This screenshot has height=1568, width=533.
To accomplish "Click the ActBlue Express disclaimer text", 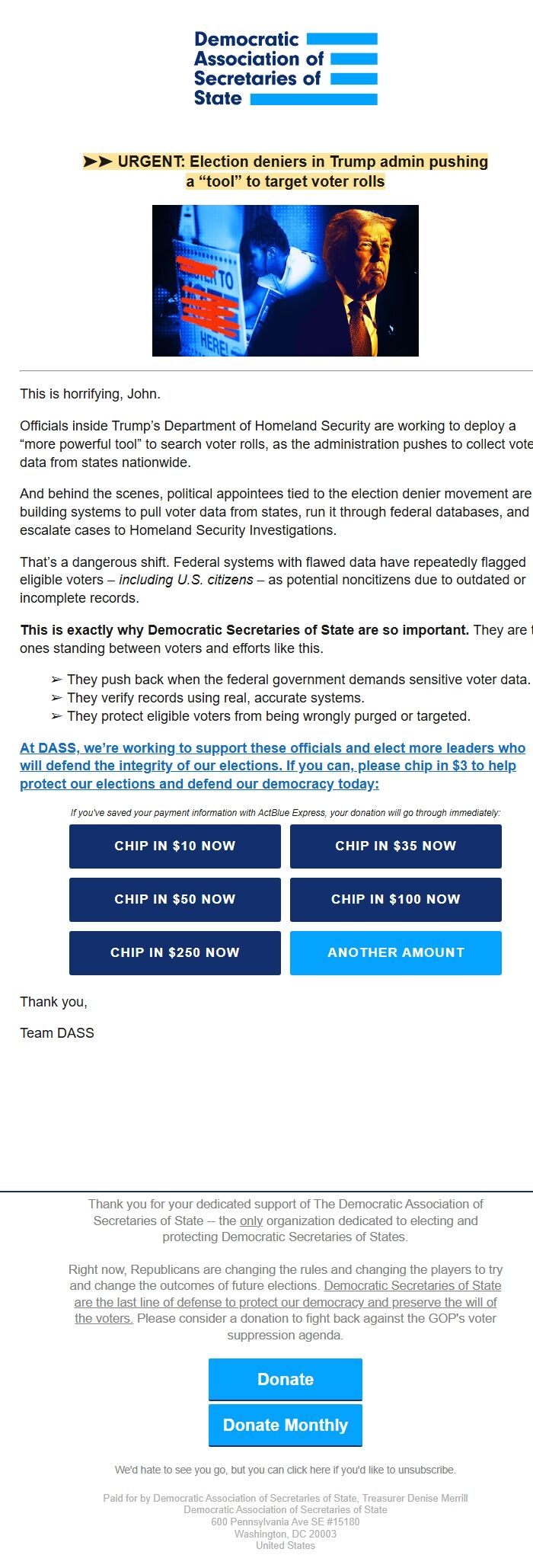I will pos(285,812).
